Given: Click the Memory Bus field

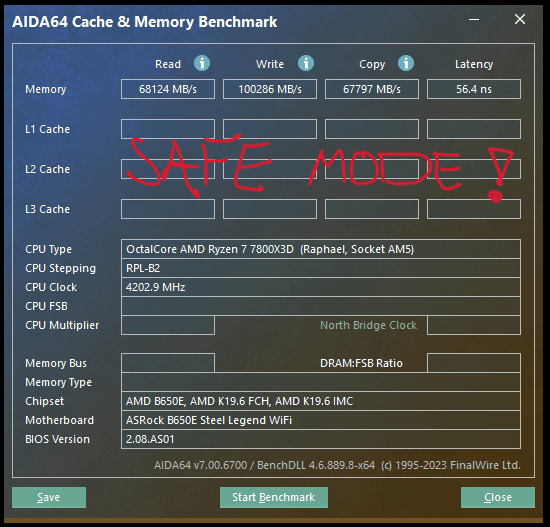Looking at the screenshot, I should (168, 363).
